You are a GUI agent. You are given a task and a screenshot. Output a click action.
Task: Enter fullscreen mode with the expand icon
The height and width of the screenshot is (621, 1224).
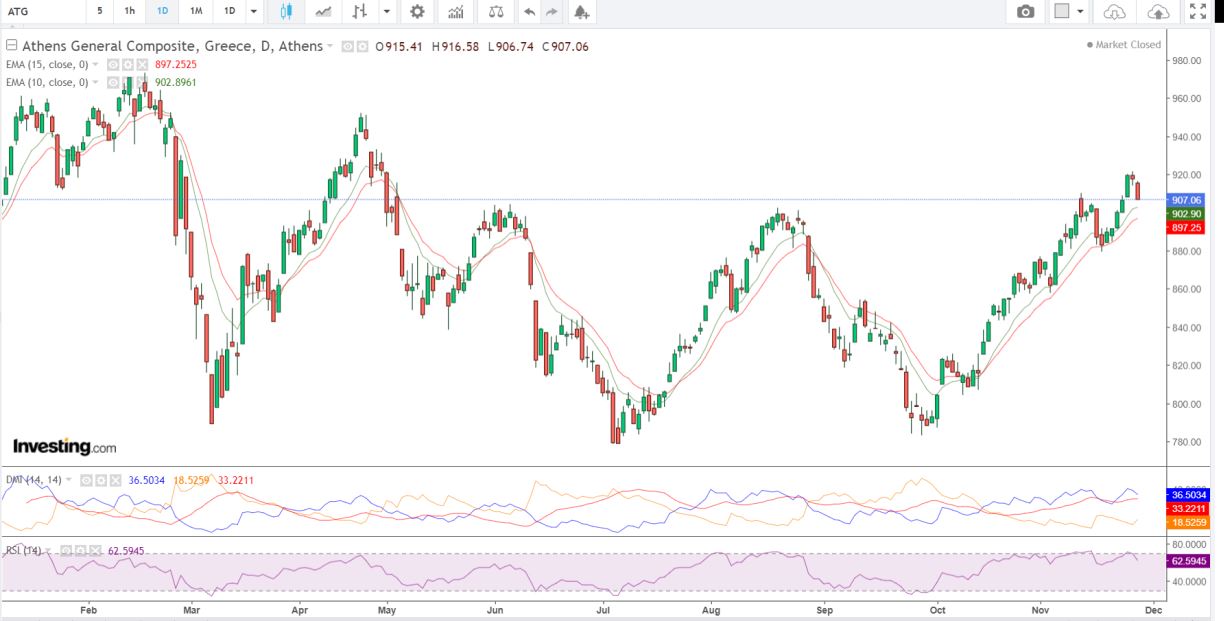[x=1197, y=12]
